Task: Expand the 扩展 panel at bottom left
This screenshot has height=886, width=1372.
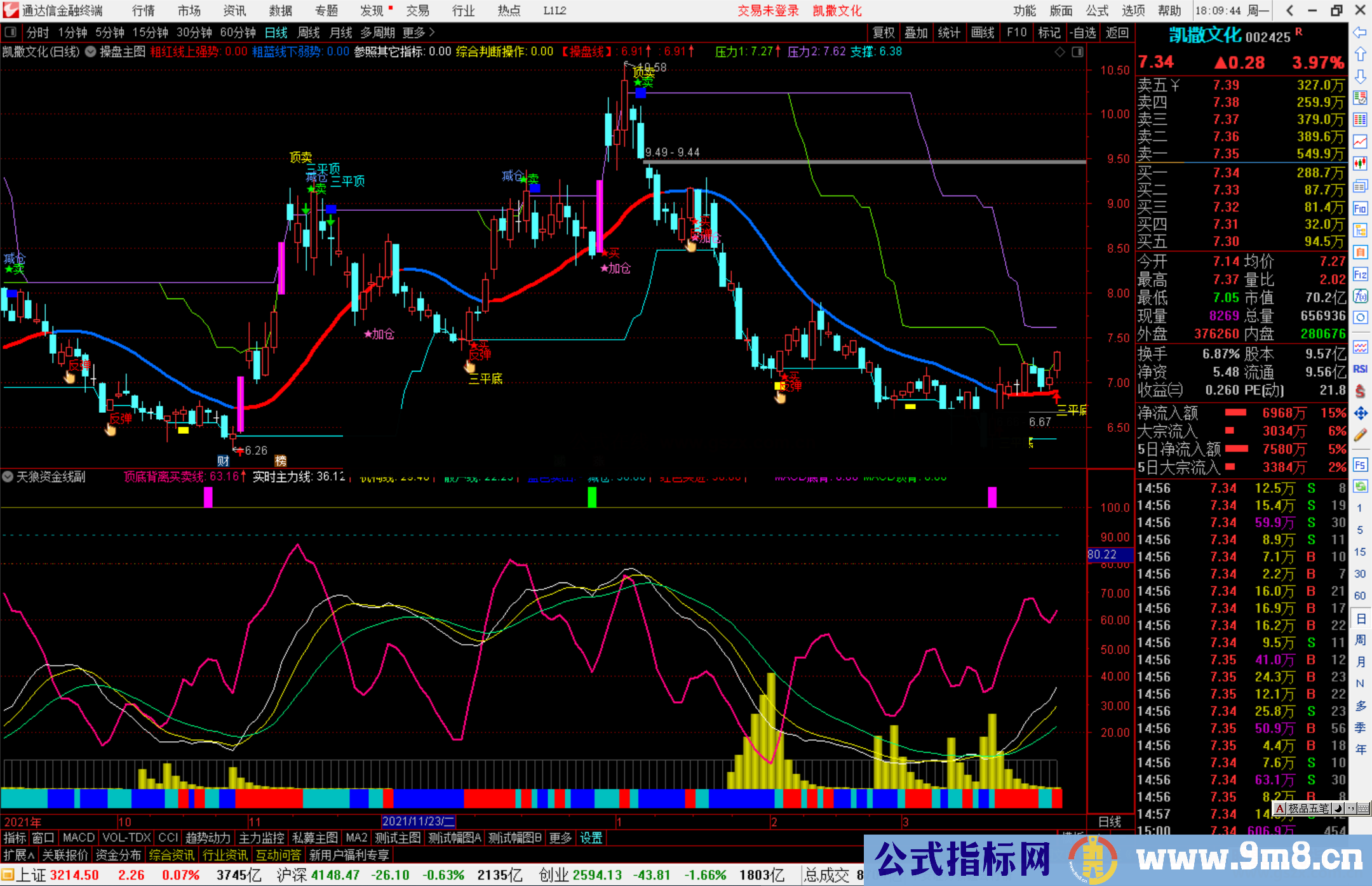Action: (19, 855)
